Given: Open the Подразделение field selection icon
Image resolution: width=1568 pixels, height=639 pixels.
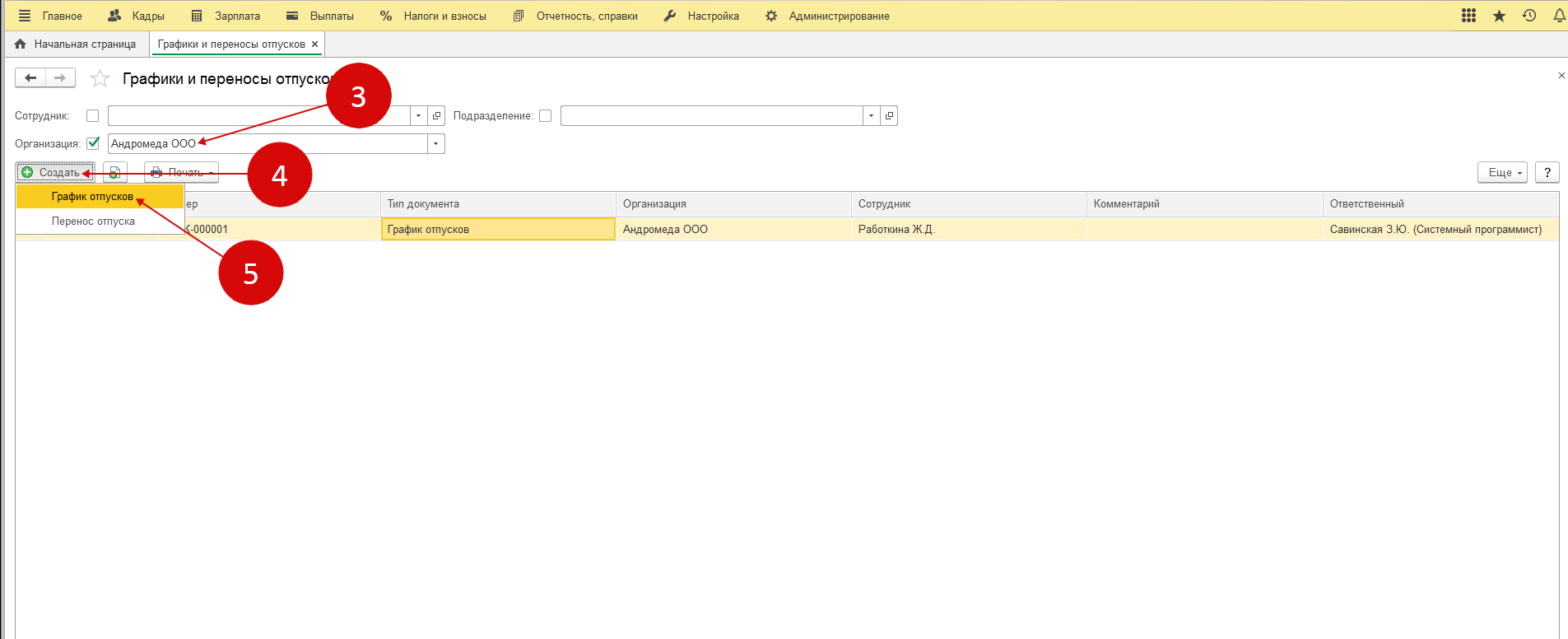Looking at the screenshot, I should pos(889,116).
